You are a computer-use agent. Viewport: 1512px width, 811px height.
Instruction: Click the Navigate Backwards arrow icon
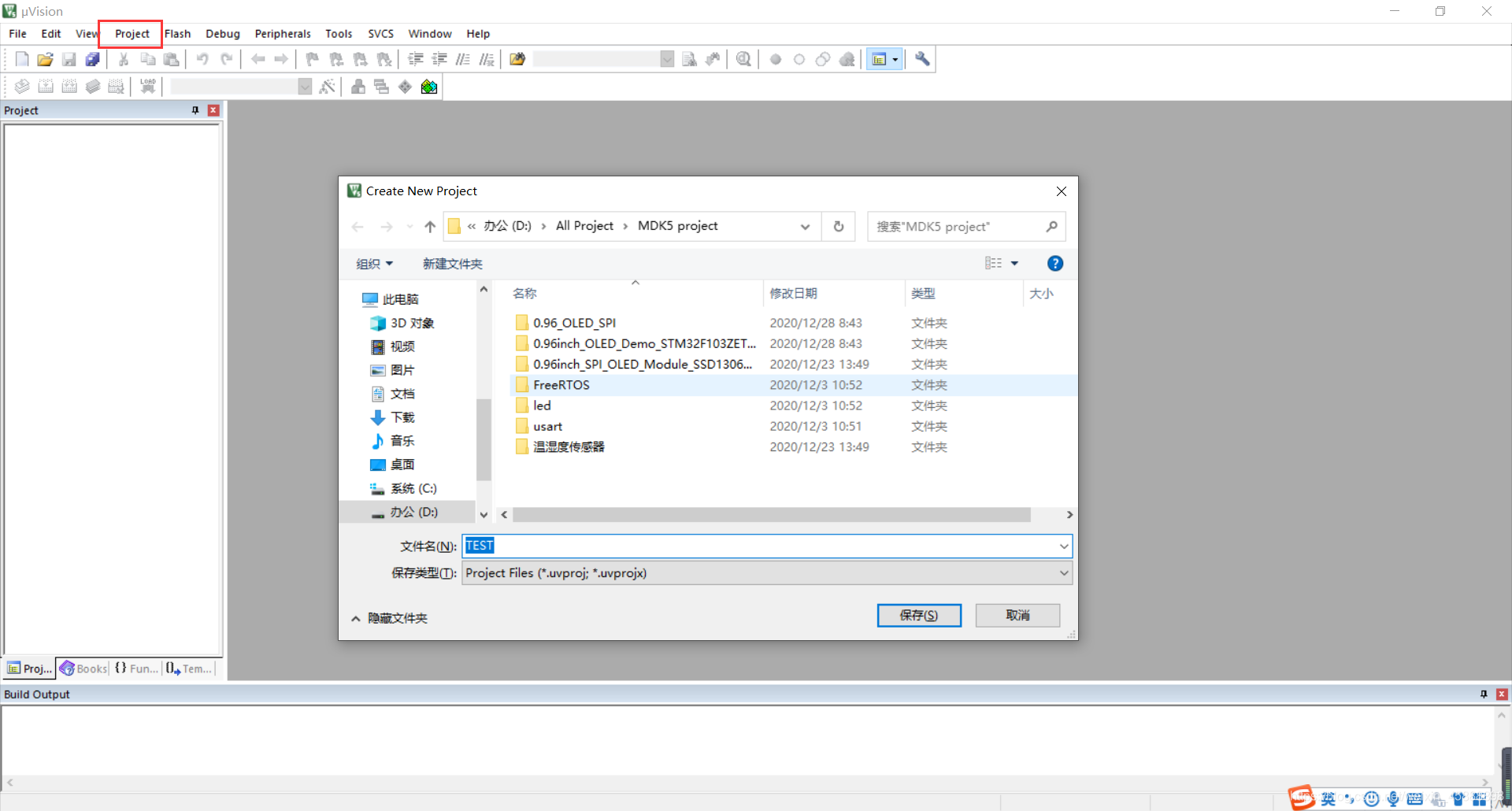[x=258, y=59]
